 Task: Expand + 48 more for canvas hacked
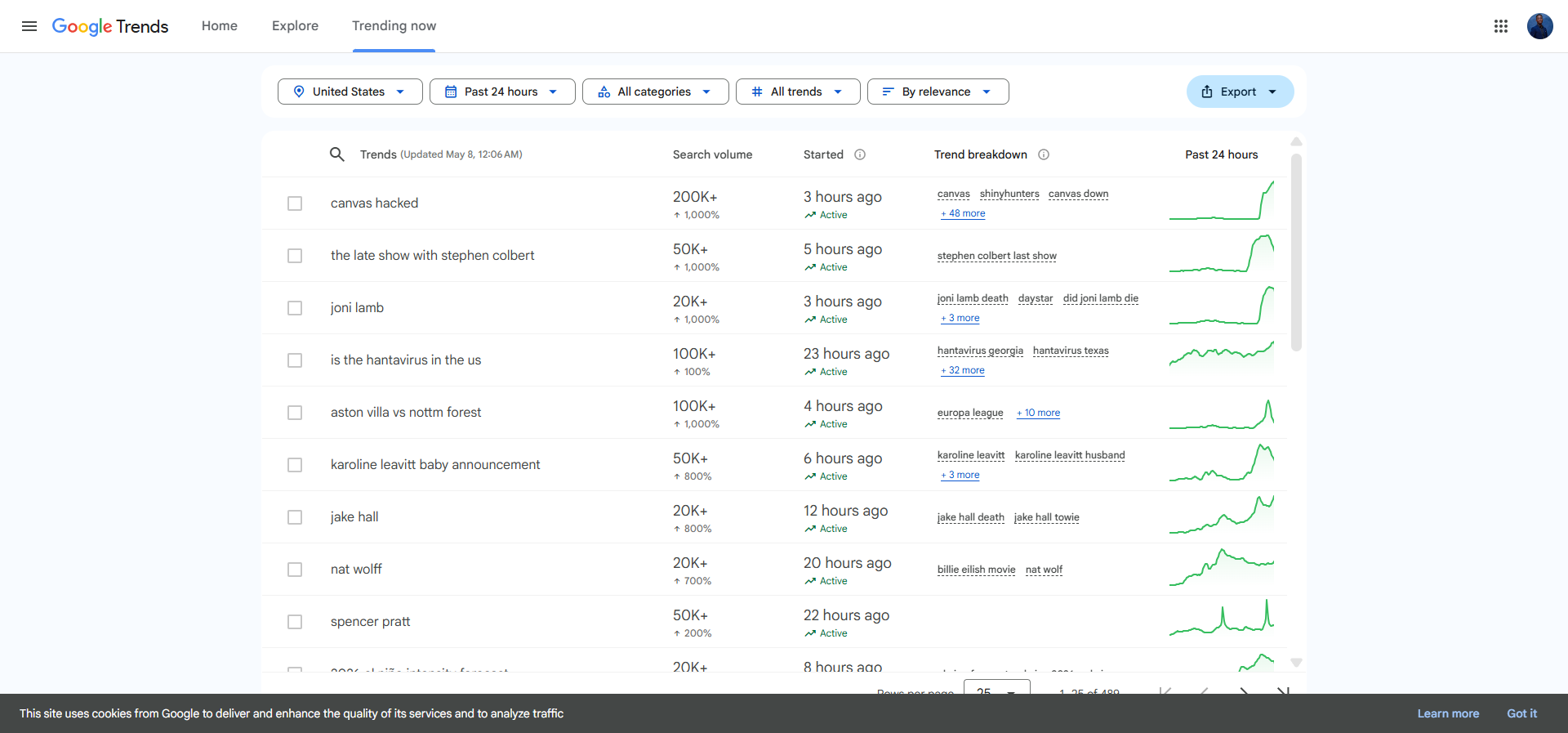(x=963, y=213)
